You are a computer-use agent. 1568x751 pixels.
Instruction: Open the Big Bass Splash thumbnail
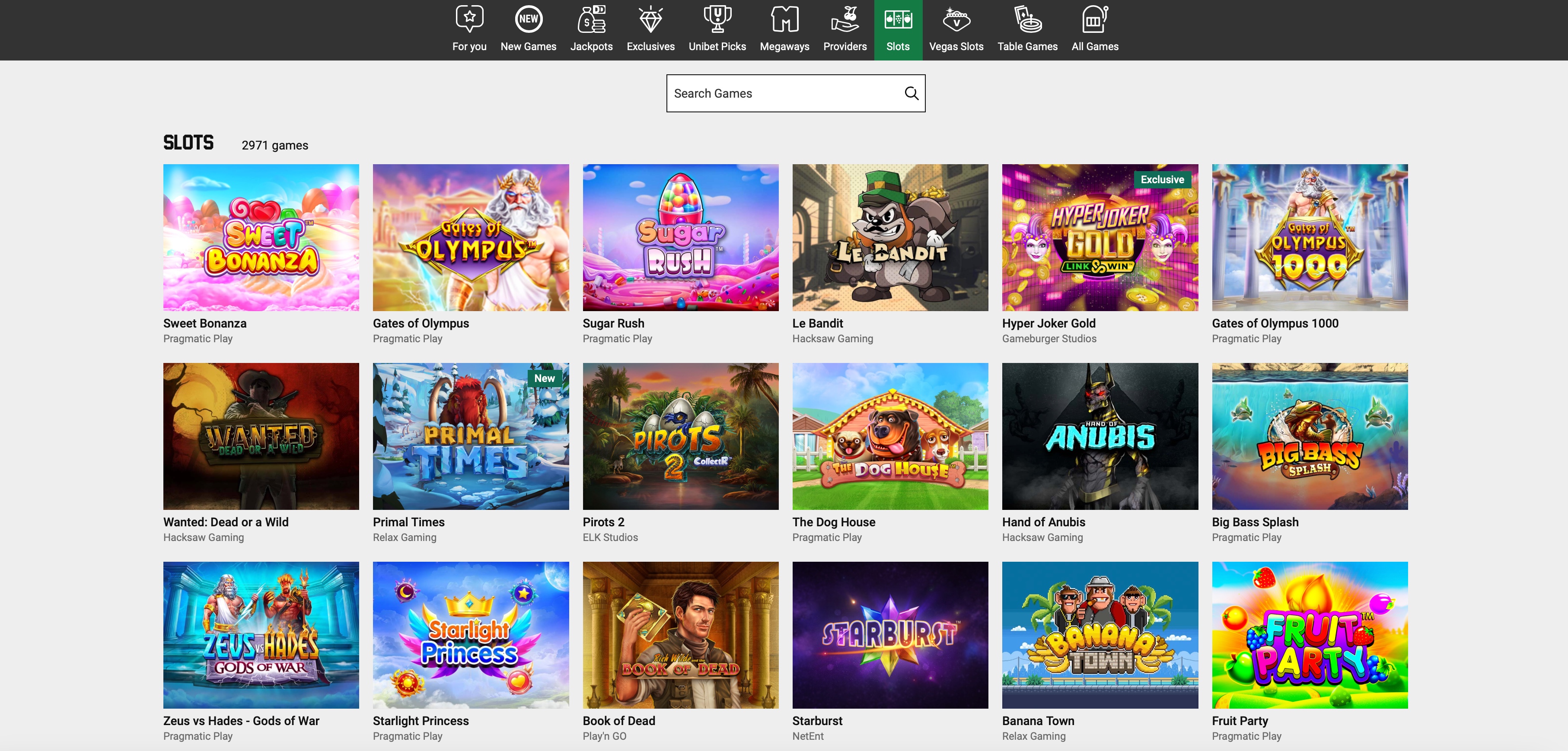pyautogui.click(x=1309, y=436)
